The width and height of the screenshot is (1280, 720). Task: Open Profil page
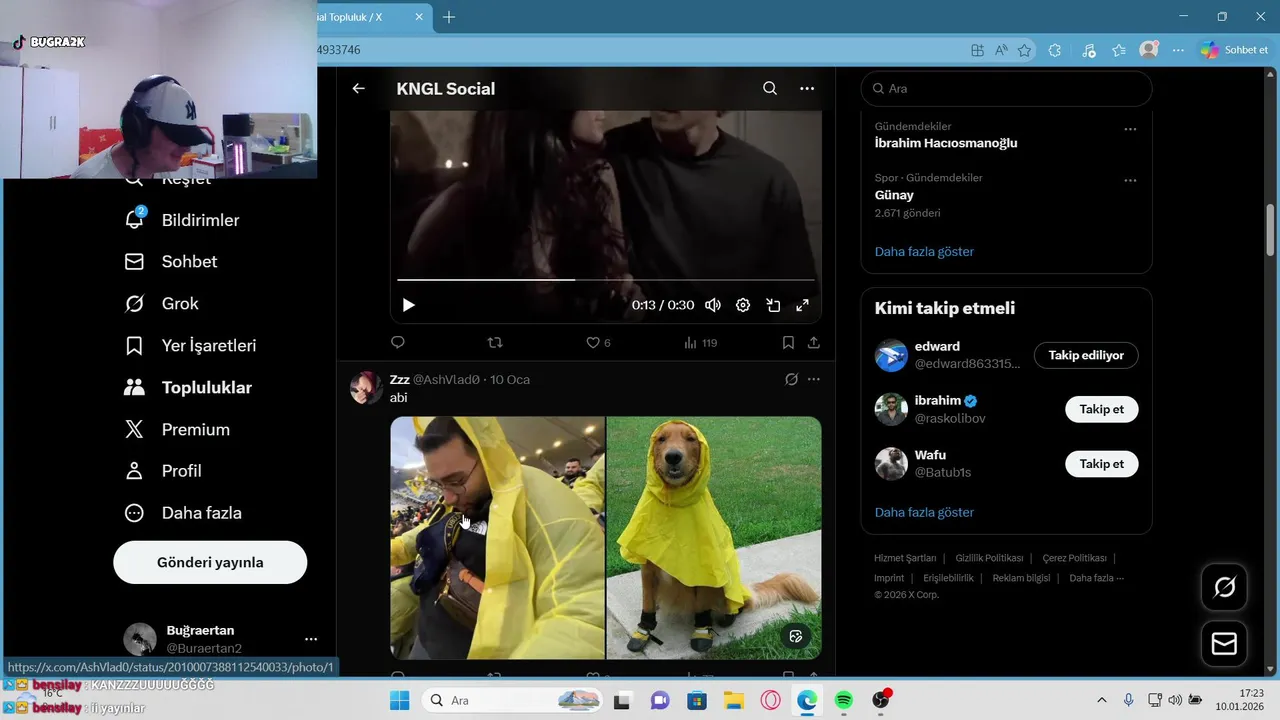163,470
